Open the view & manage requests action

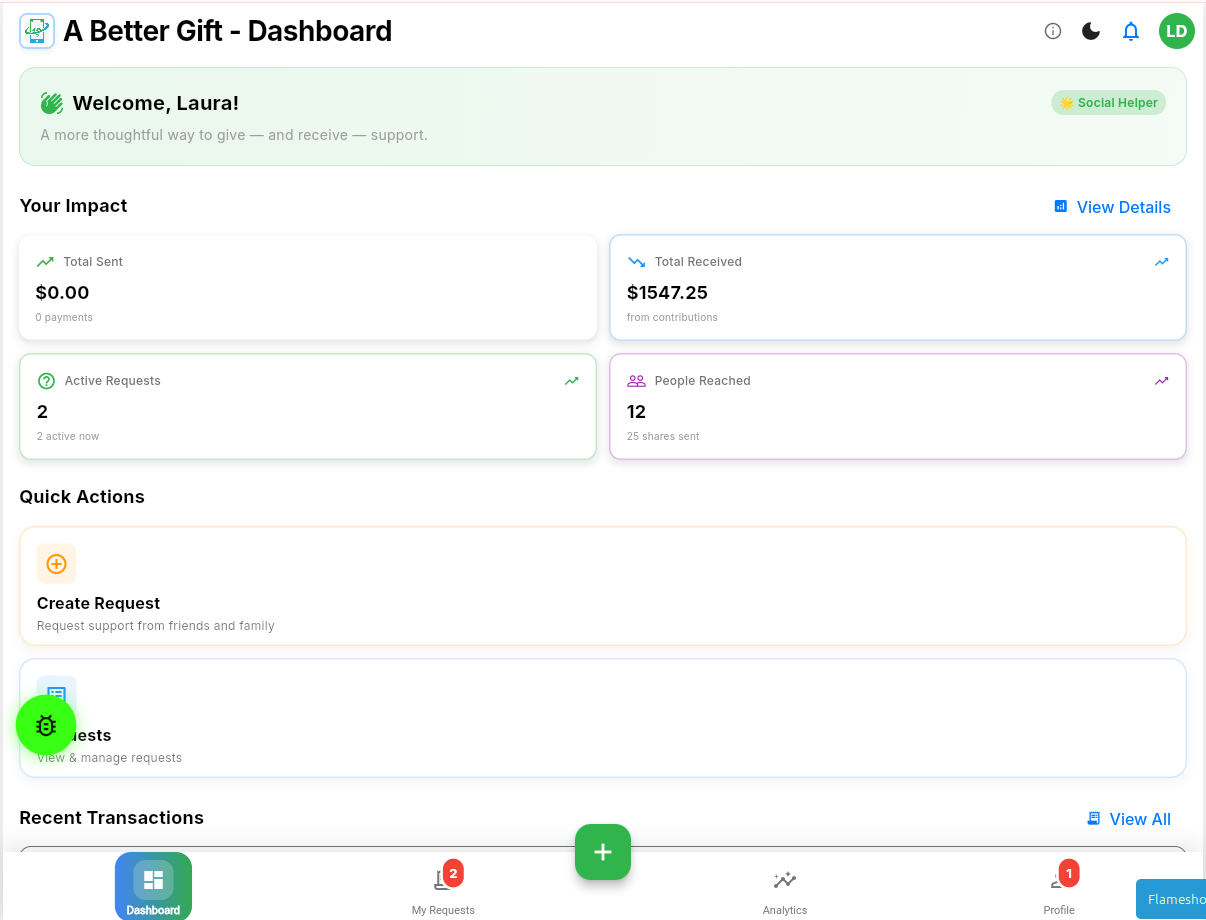pyautogui.click(x=603, y=718)
